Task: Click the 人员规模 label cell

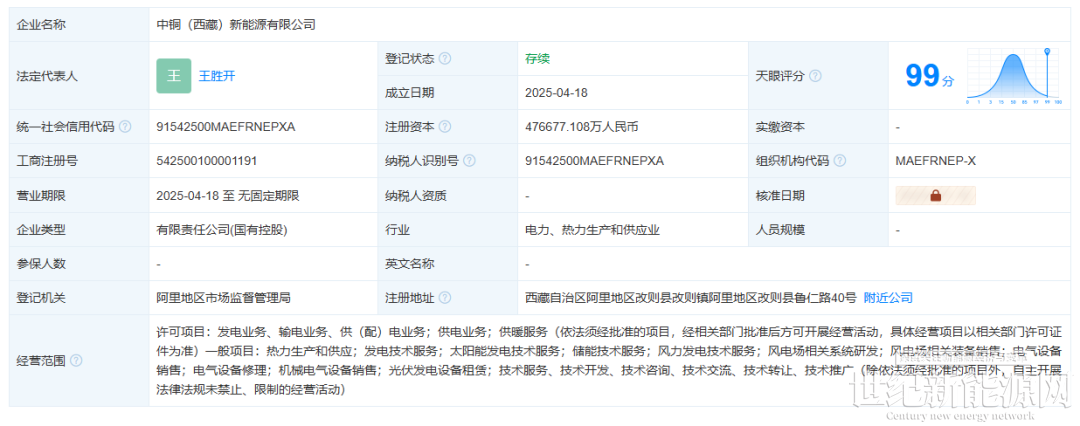Action: [x=818, y=230]
